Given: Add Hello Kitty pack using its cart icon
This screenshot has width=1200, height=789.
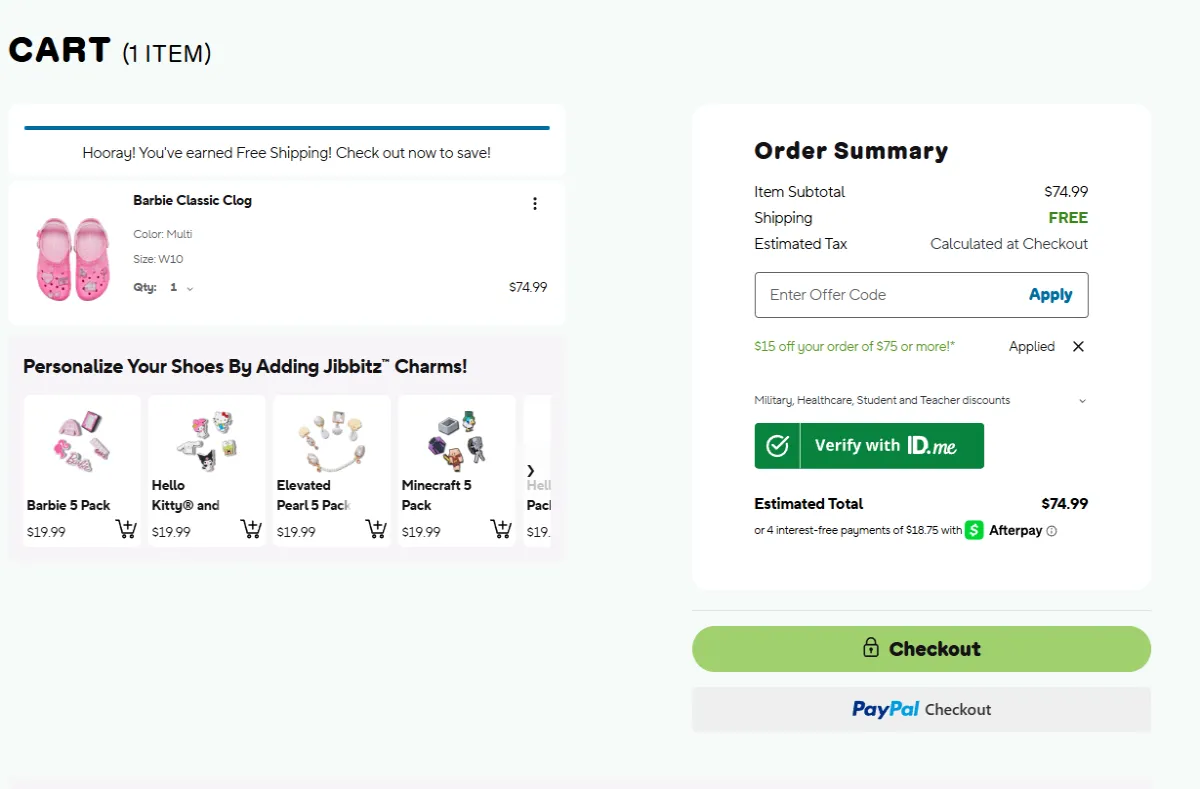Looking at the screenshot, I should pyautogui.click(x=251, y=531).
